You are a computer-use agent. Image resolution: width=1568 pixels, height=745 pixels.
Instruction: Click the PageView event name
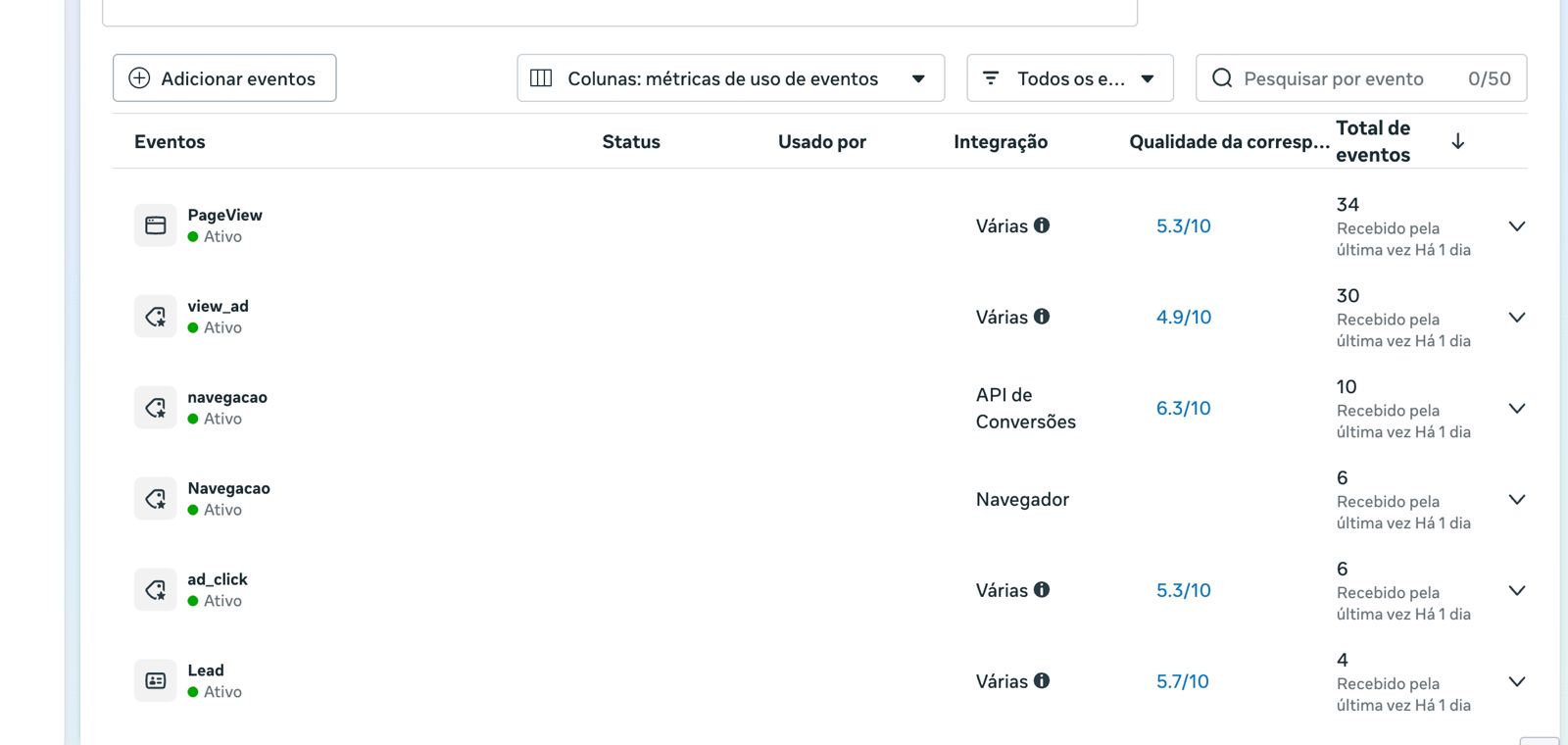(x=224, y=215)
